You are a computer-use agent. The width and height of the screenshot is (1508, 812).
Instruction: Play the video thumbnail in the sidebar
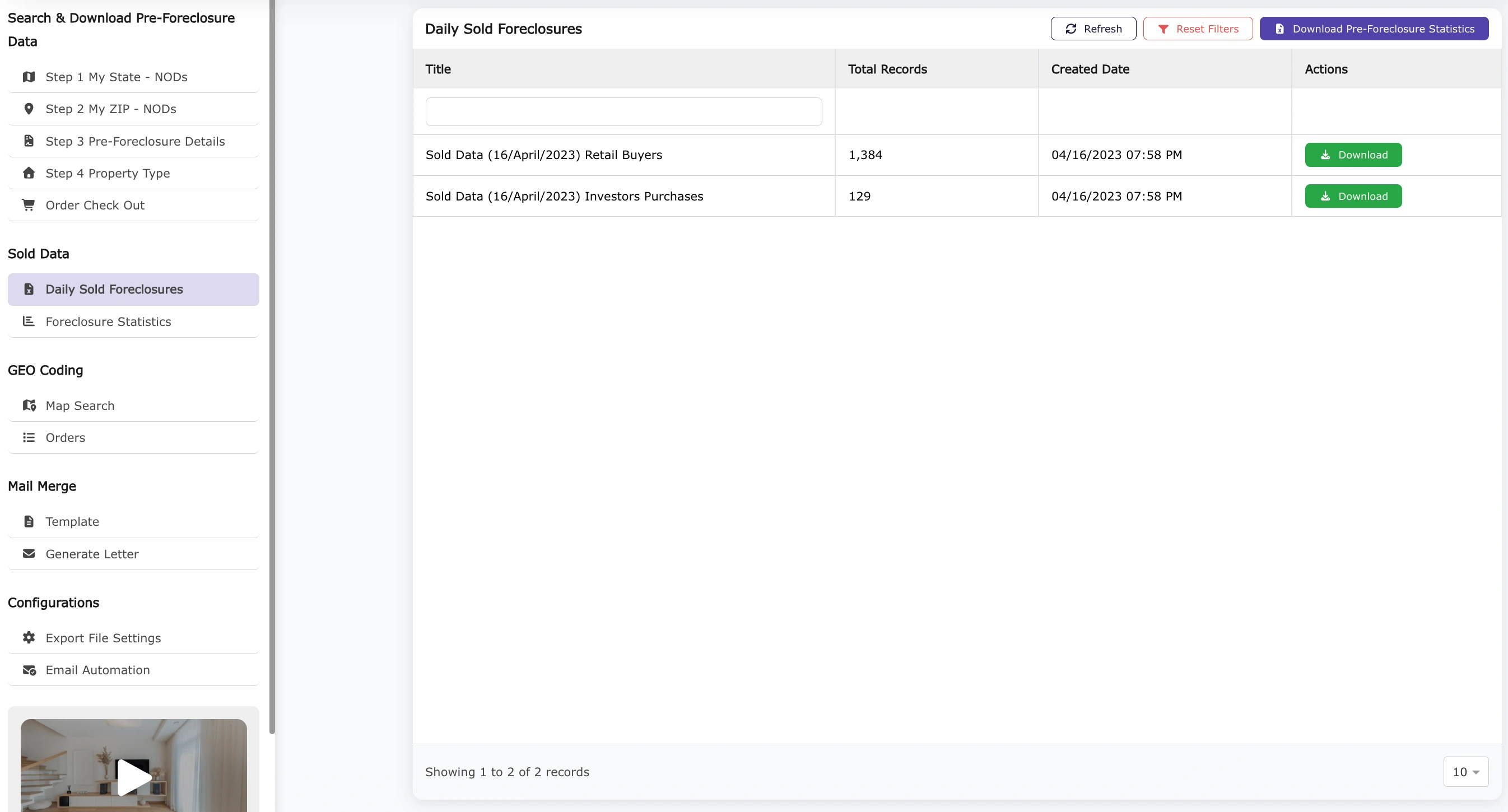point(134,777)
